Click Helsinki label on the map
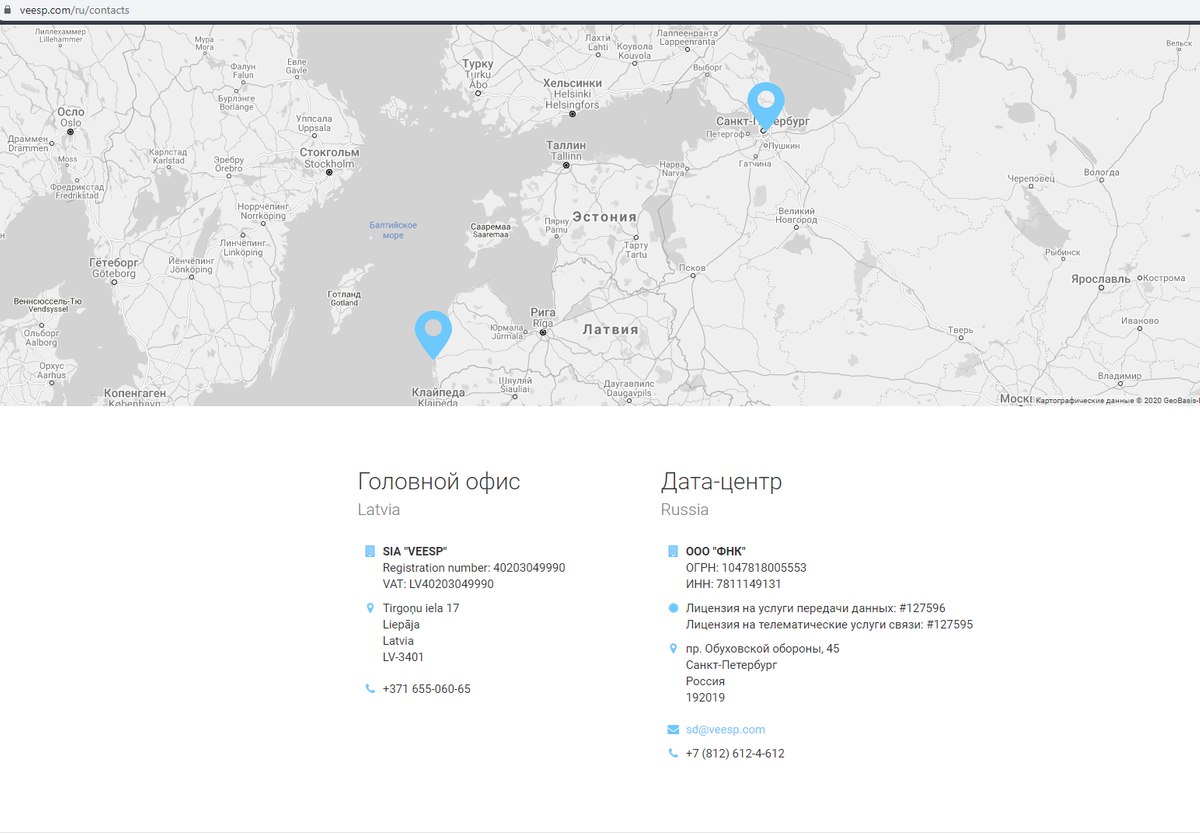The width and height of the screenshot is (1200, 835). click(x=572, y=93)
